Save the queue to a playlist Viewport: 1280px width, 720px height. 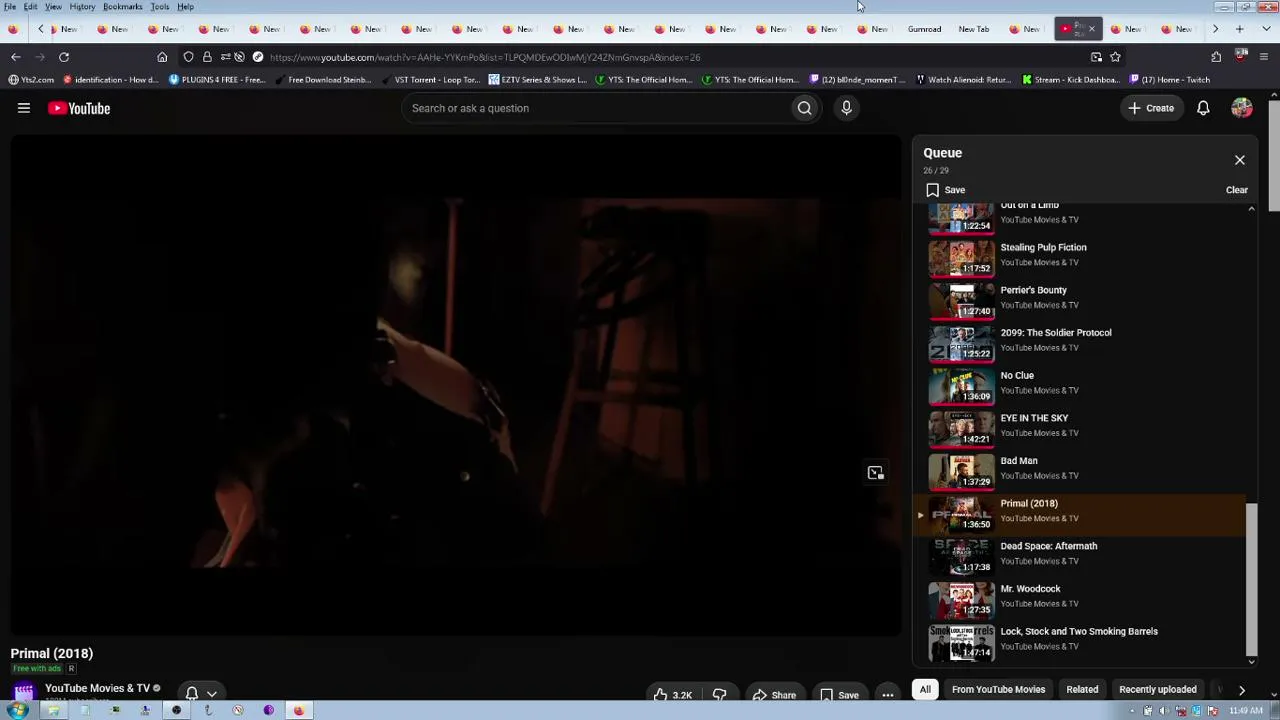point(945,190)
